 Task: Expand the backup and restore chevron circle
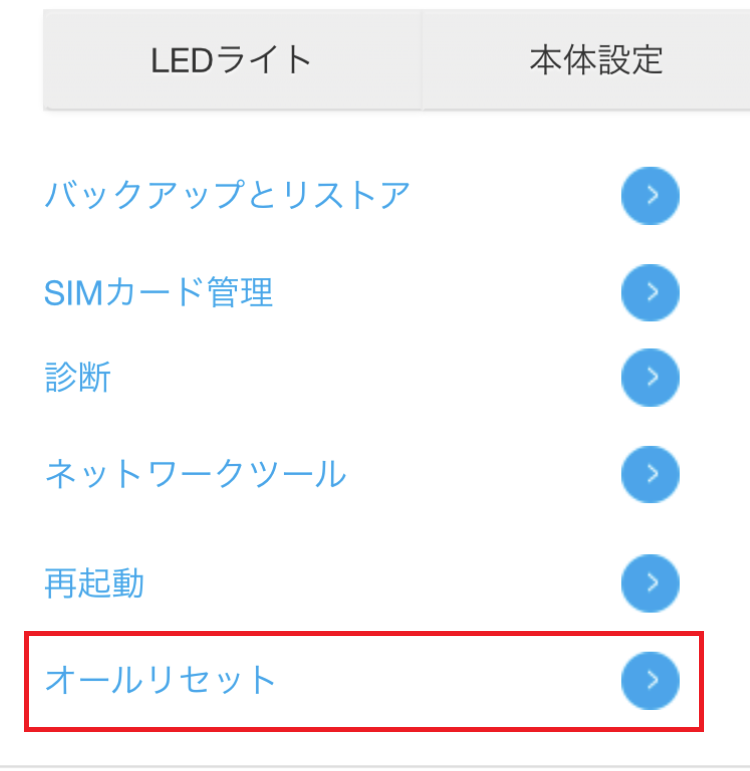coord(650,196)
